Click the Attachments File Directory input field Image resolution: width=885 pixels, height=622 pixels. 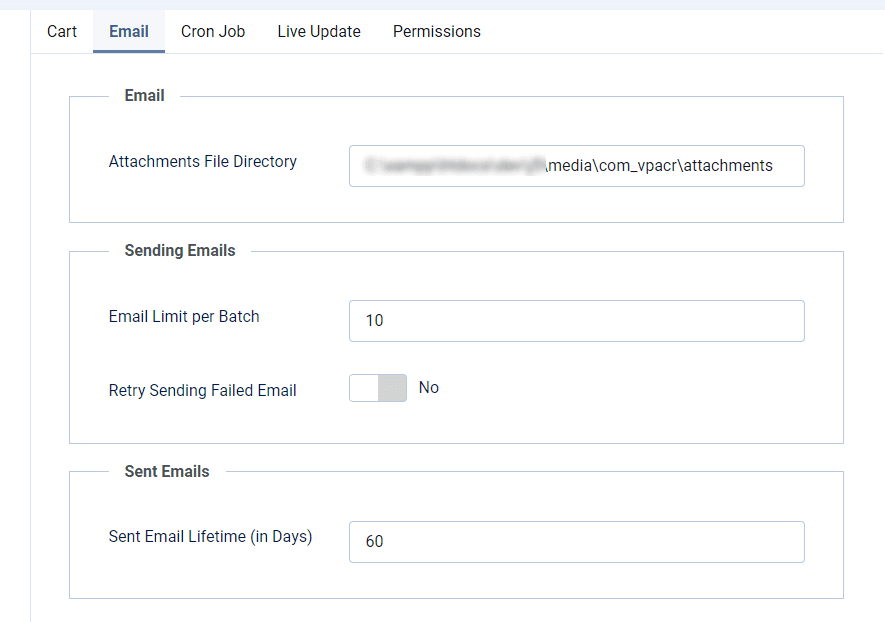click(577, 166)
